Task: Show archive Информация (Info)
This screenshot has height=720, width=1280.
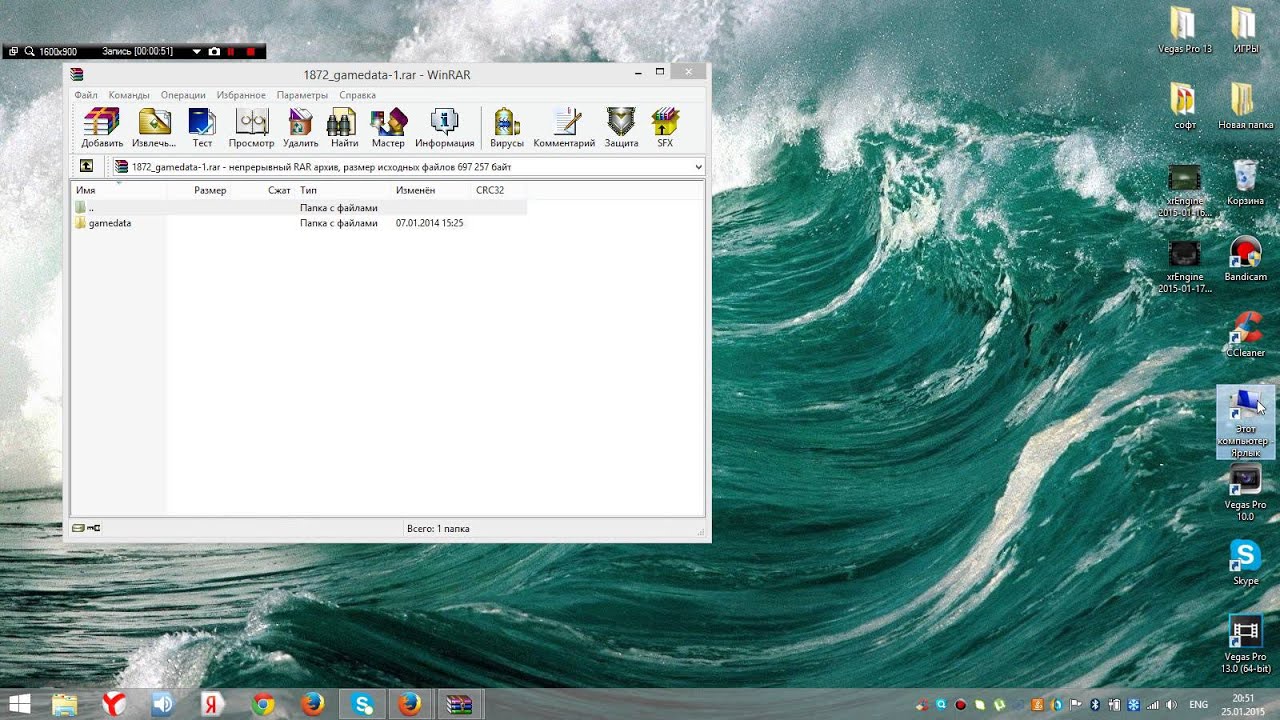Action: (444, 127)
